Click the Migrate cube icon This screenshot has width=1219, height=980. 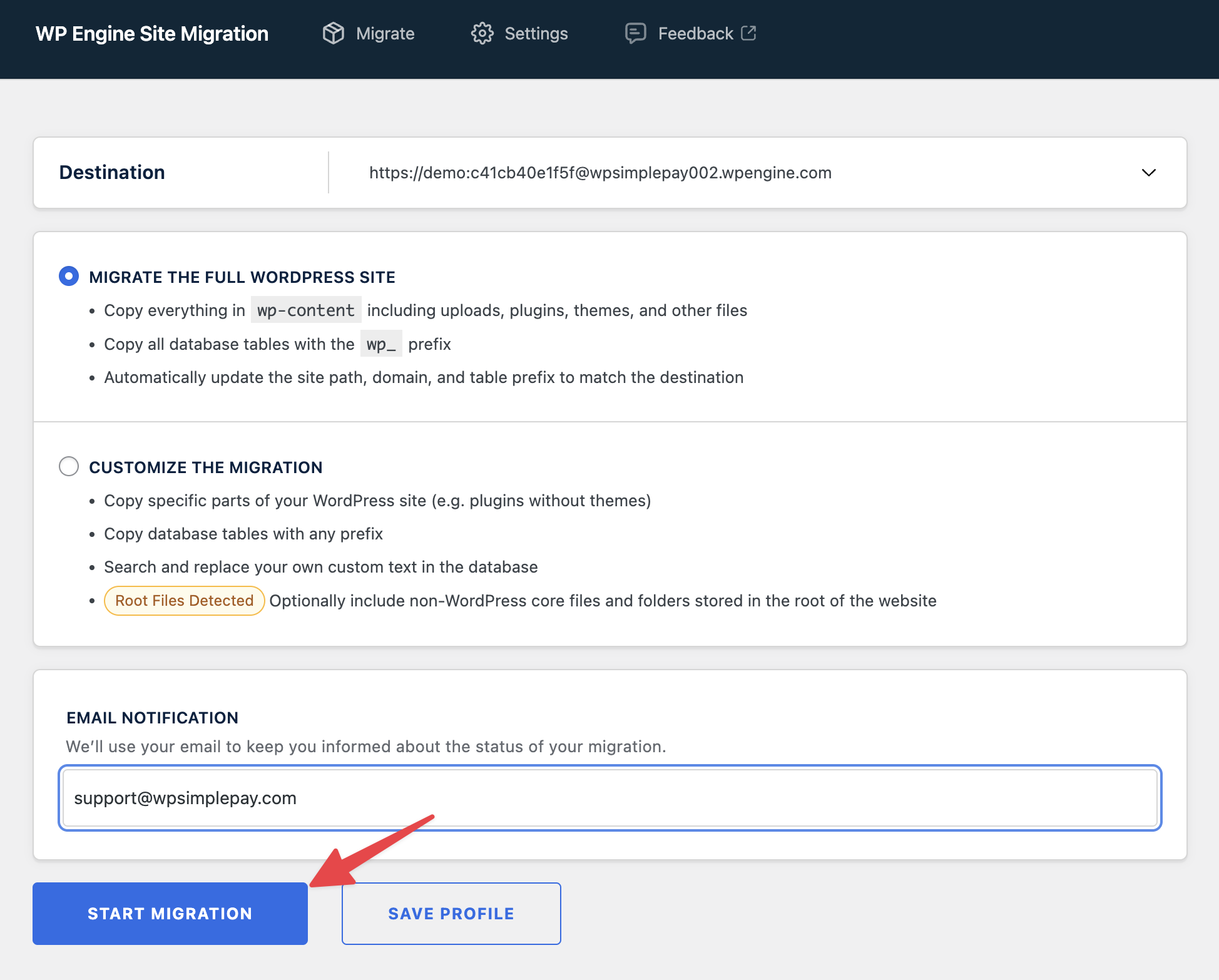point(334,33)
